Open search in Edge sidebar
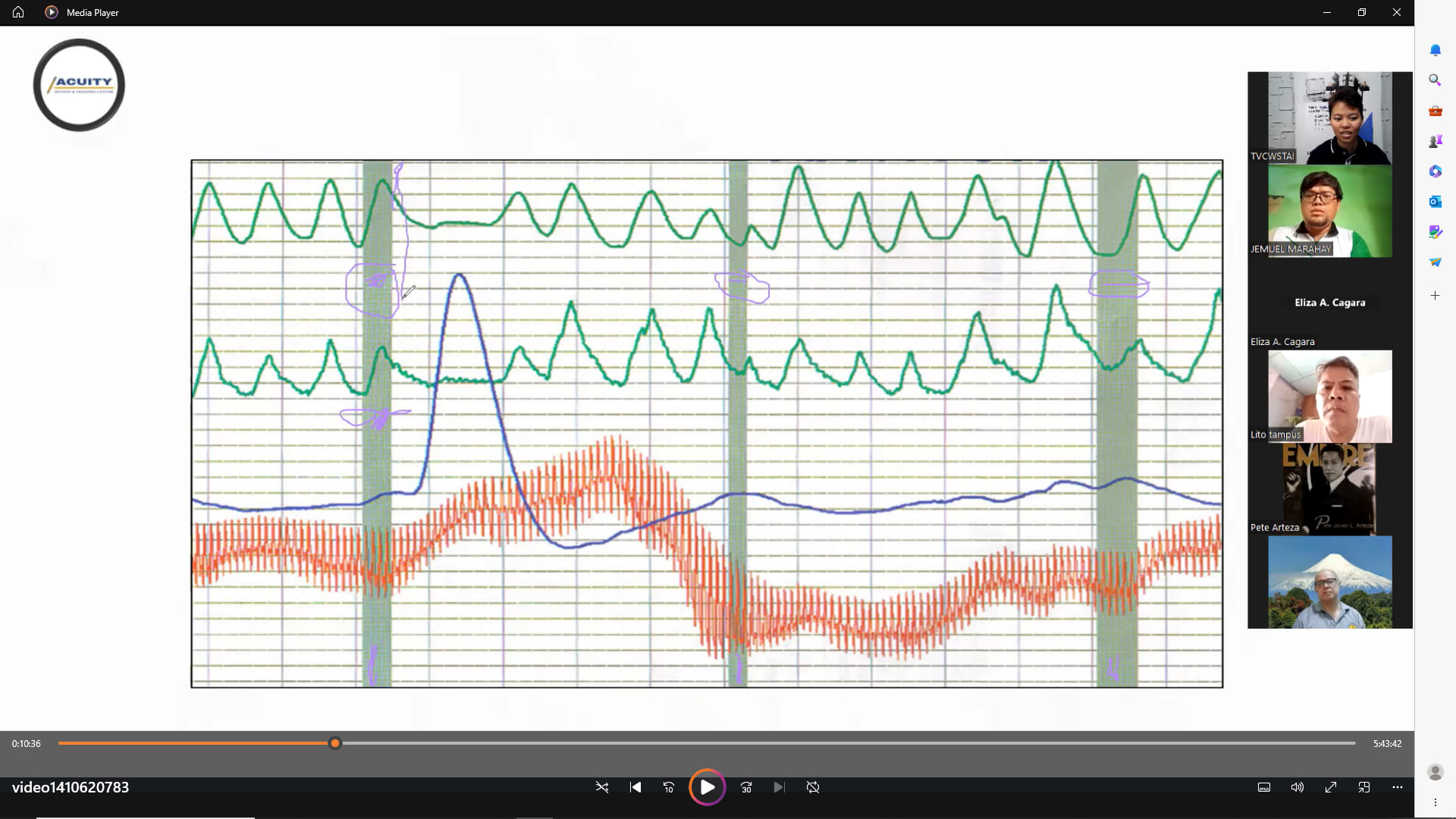The image size is (1456, 819). (1435, 80)
